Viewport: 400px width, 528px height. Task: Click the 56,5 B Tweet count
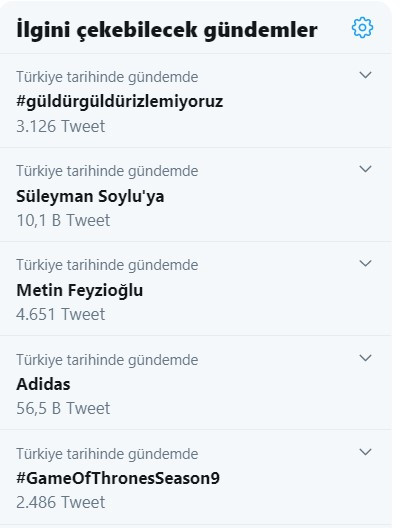pyautogui.click(x=63, y=408)
